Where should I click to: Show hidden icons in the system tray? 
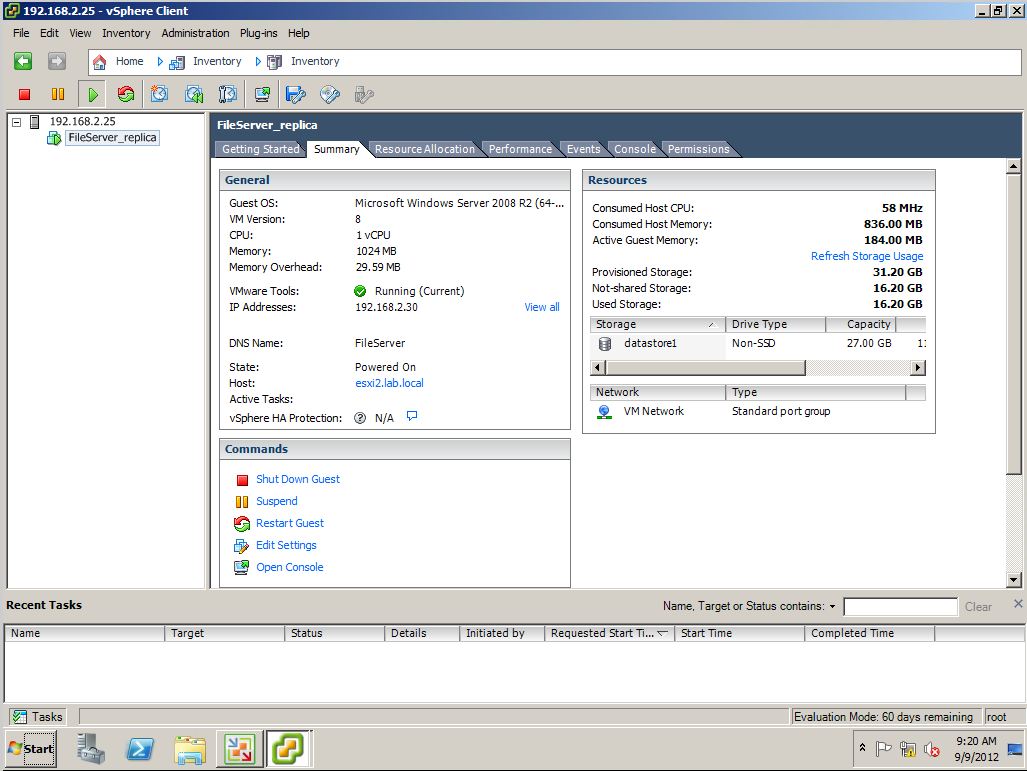[x=863, y=747]
